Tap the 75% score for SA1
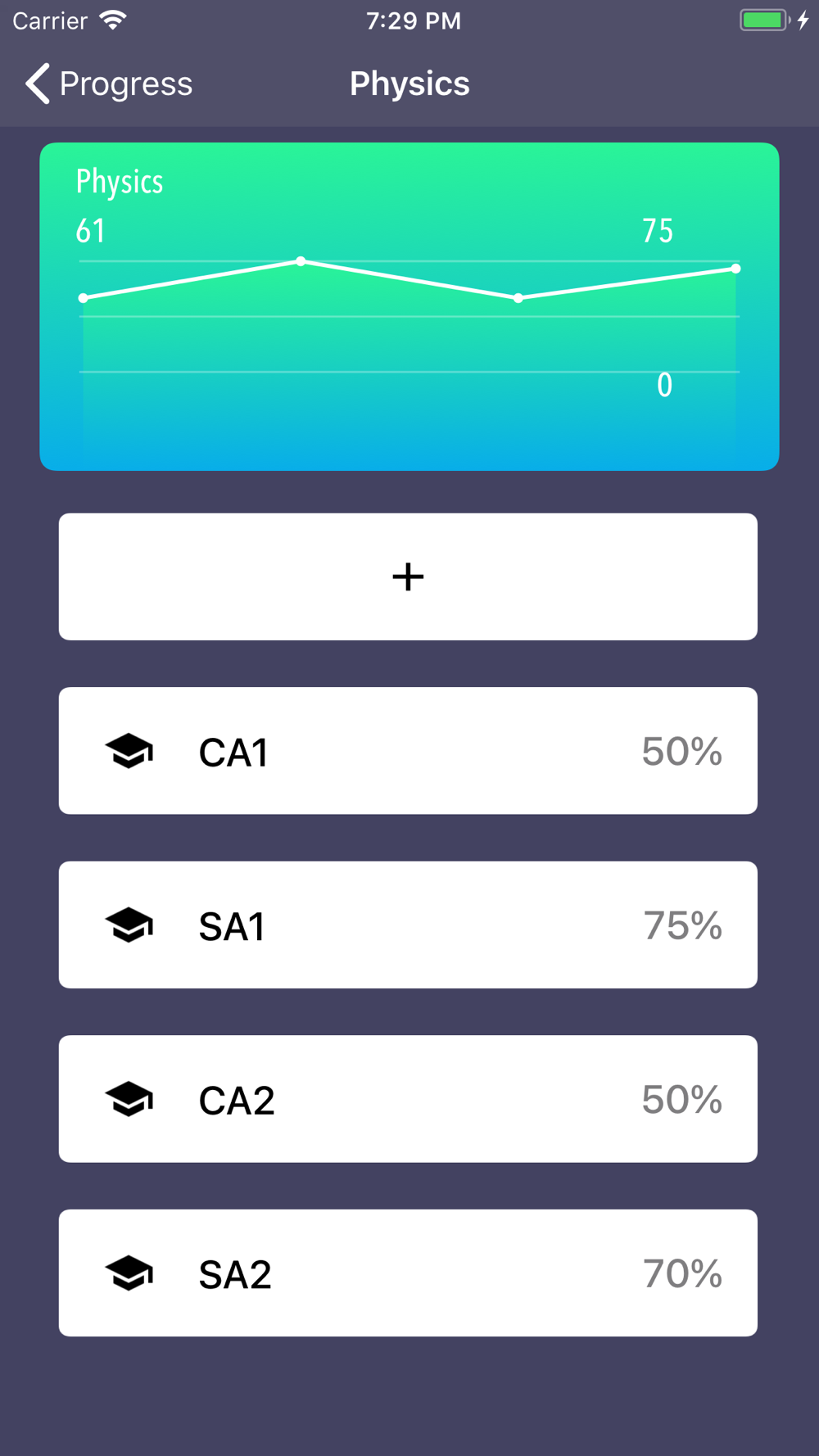Screen dimensions: 819x1456 [x=682, y=925]
